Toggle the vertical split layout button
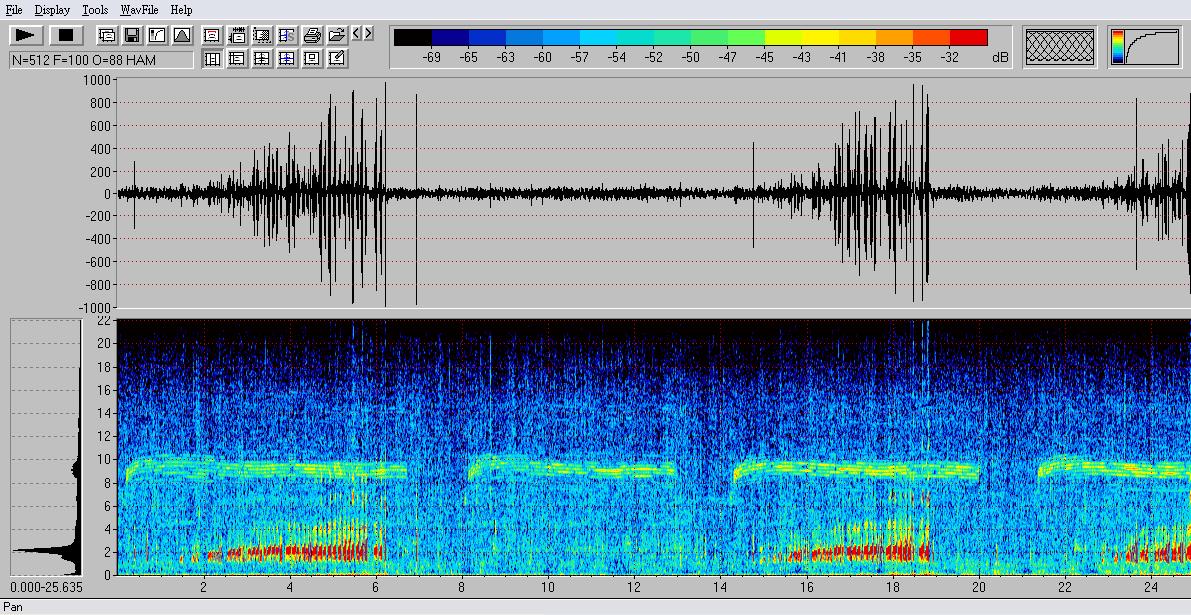1191x615 pixels. (x=212, y=59)
